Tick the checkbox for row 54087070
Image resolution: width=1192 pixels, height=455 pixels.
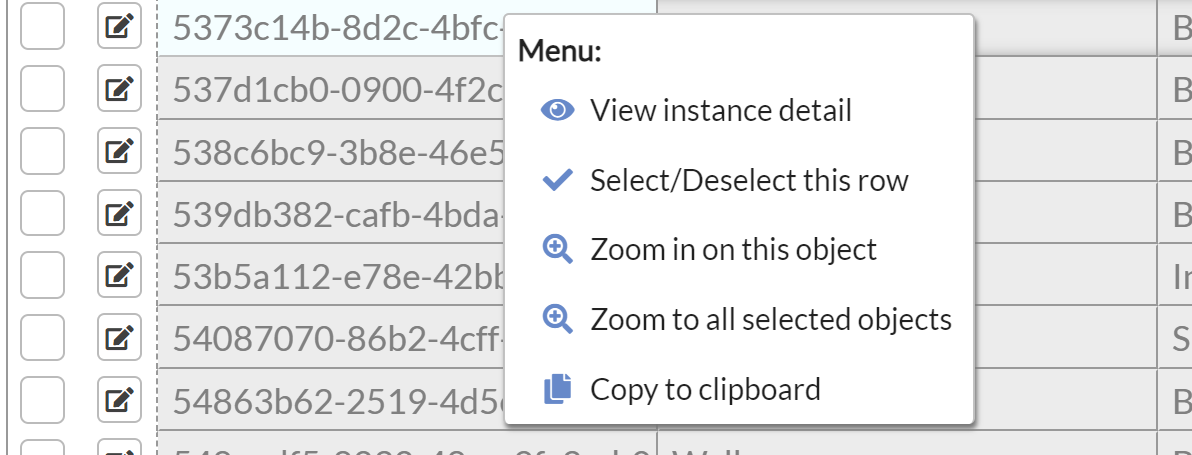(x=43, y=338)
